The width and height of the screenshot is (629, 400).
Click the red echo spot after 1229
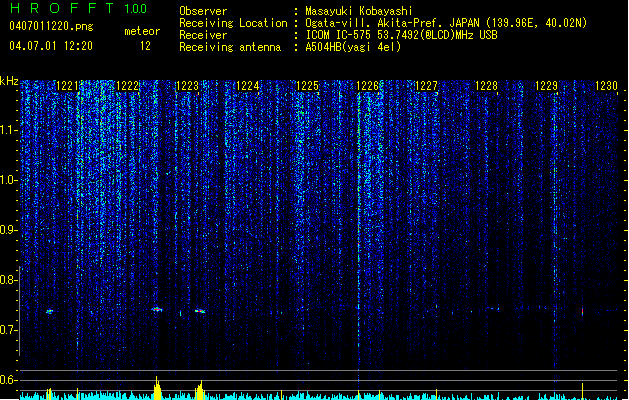[582, 311]
